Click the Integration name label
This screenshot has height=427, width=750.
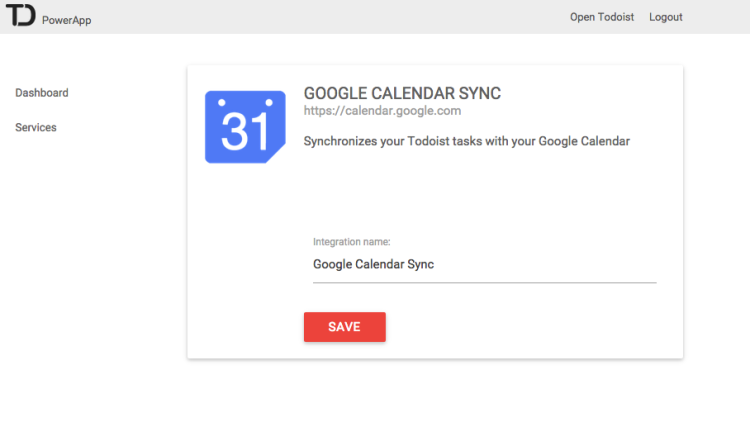pyautogui.click(x=352, y=242)
